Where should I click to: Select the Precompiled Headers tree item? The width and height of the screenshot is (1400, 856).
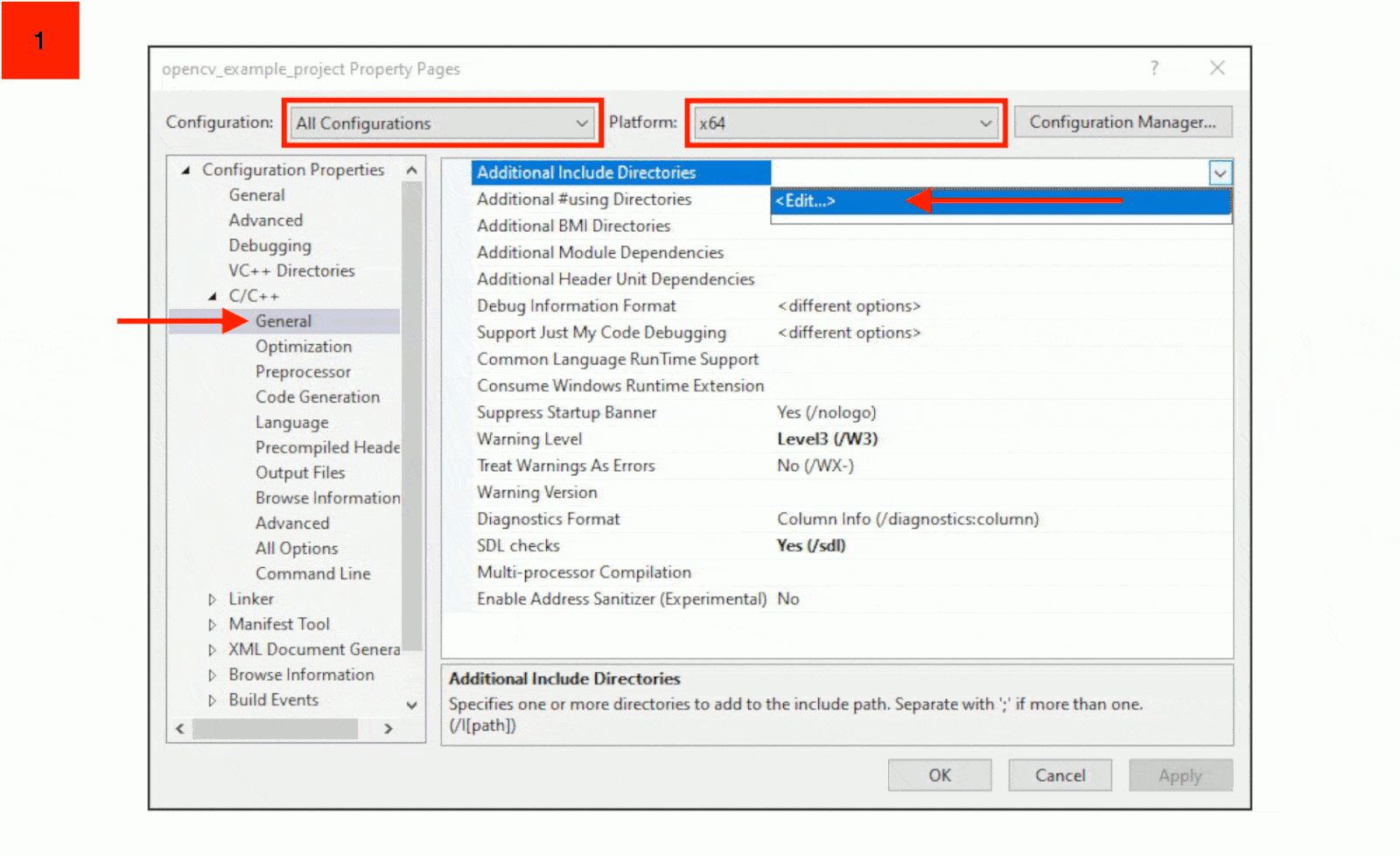327,447
